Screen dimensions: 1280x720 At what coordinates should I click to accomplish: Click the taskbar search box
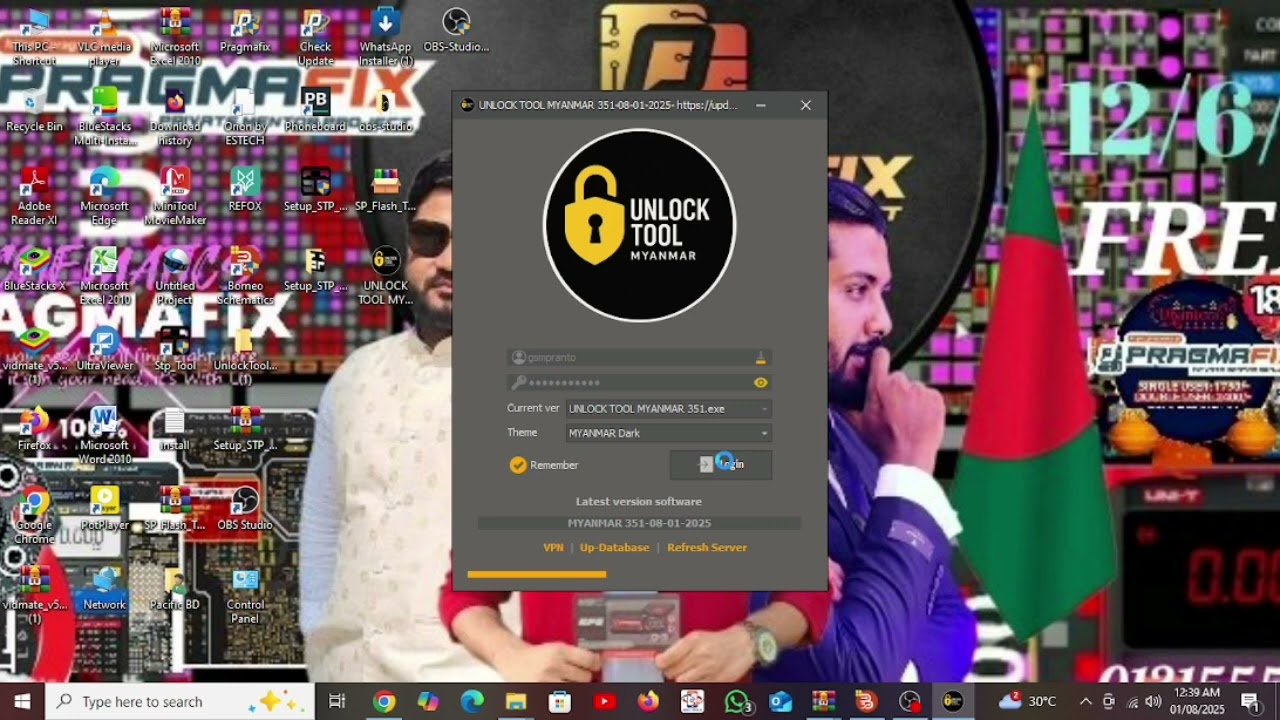181,701
